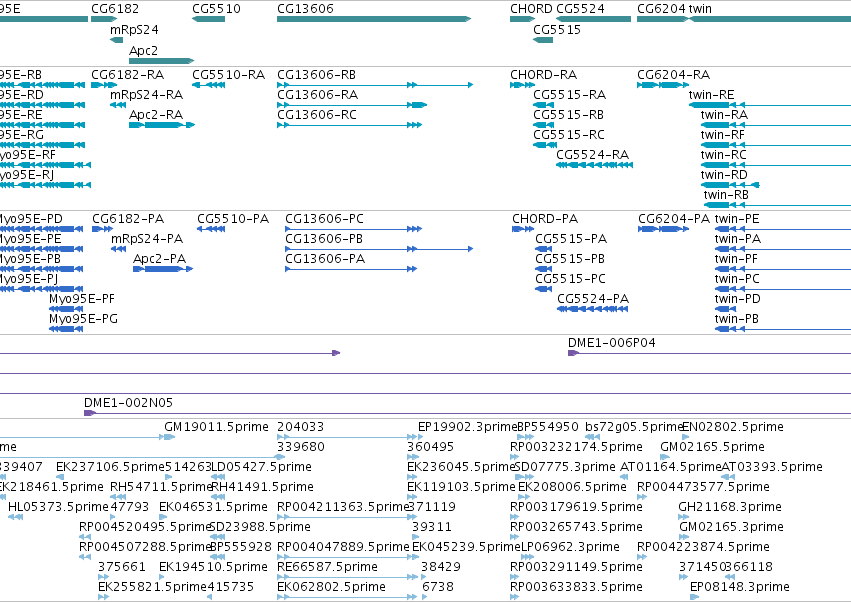Click the CG5515-RA transcript

543,105
